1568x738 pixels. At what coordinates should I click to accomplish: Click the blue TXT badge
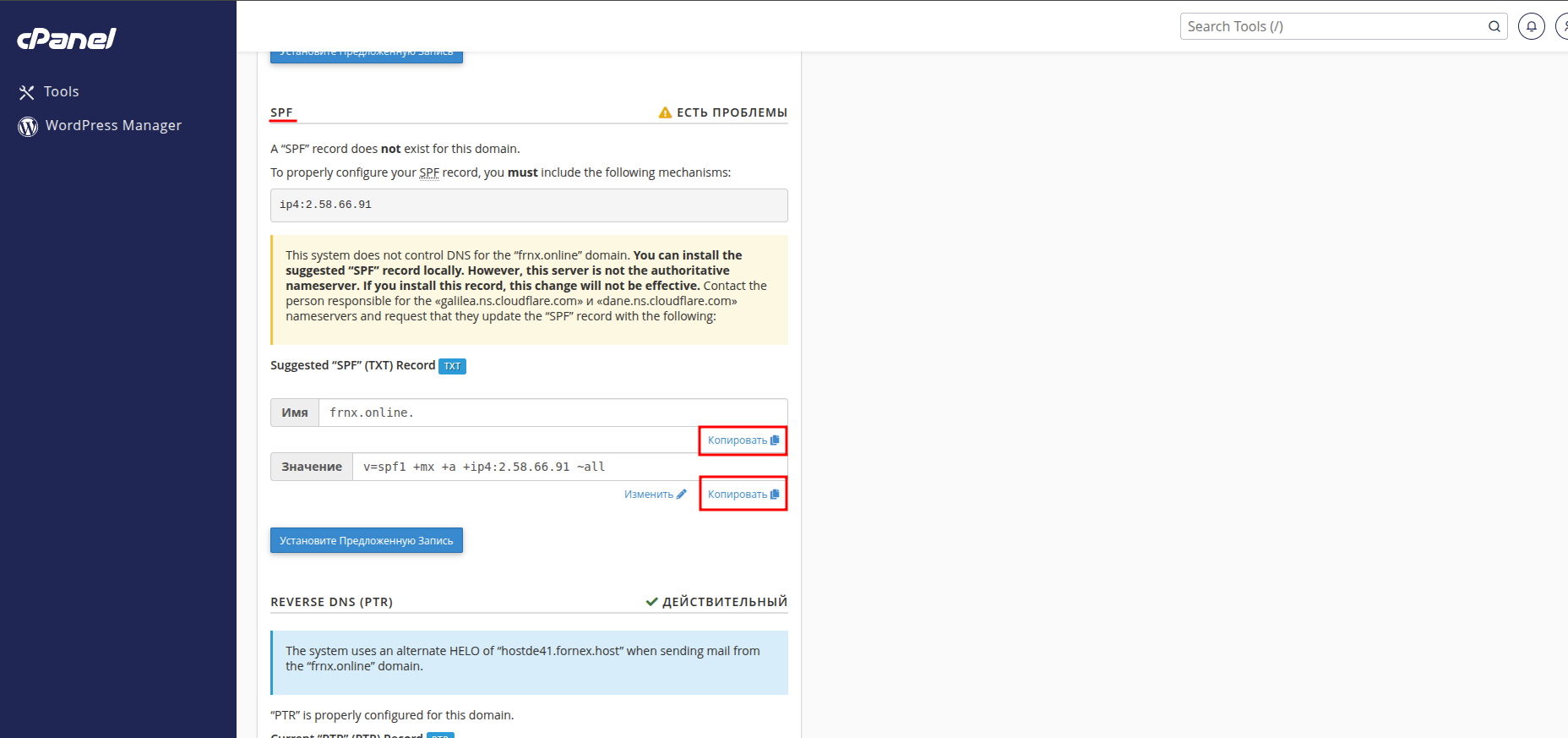pos(452,366)
